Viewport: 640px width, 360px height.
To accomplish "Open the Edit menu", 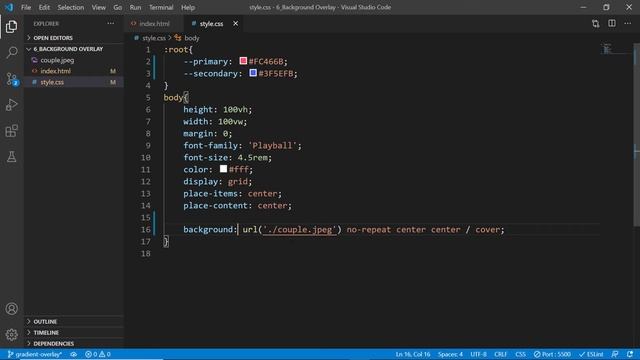I will click(x=44, y=7).
